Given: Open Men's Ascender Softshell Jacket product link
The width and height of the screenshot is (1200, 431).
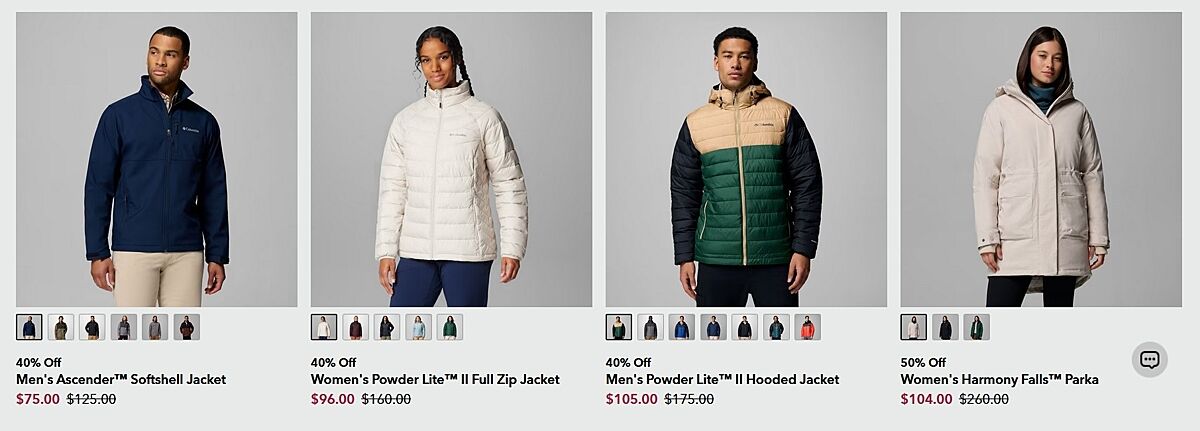Looking at the screenshot, I should [x=121, y=379].
